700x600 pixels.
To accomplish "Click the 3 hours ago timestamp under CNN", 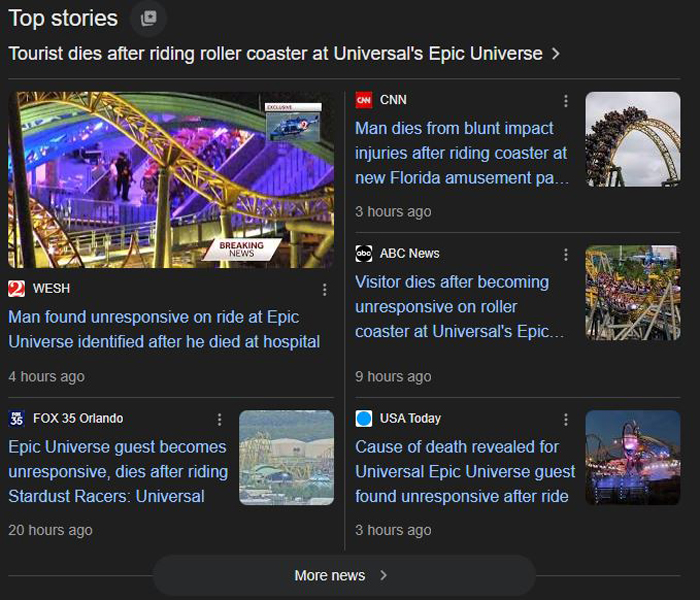I will 393,212.
